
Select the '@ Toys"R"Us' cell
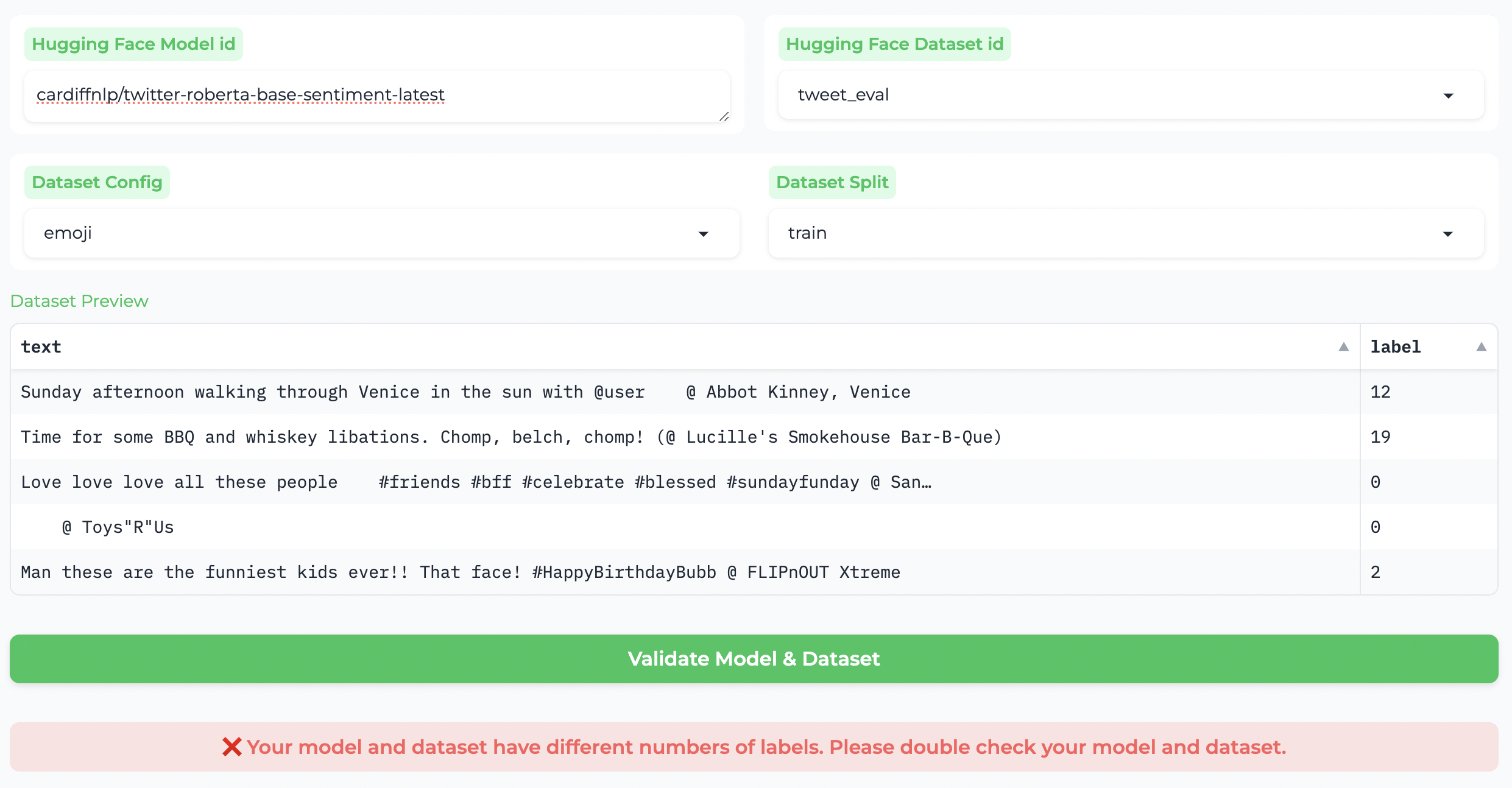coord(685,527)
